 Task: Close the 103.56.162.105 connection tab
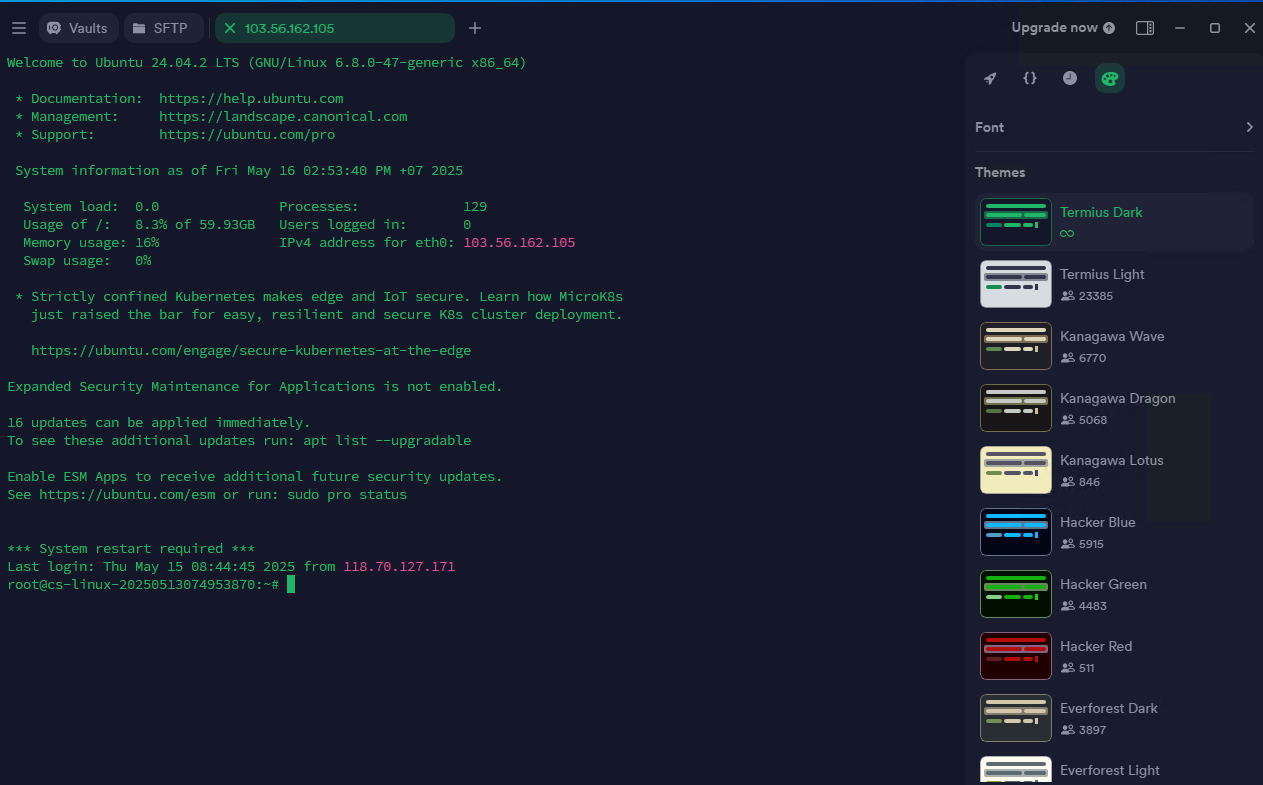[x=230, y=28]
